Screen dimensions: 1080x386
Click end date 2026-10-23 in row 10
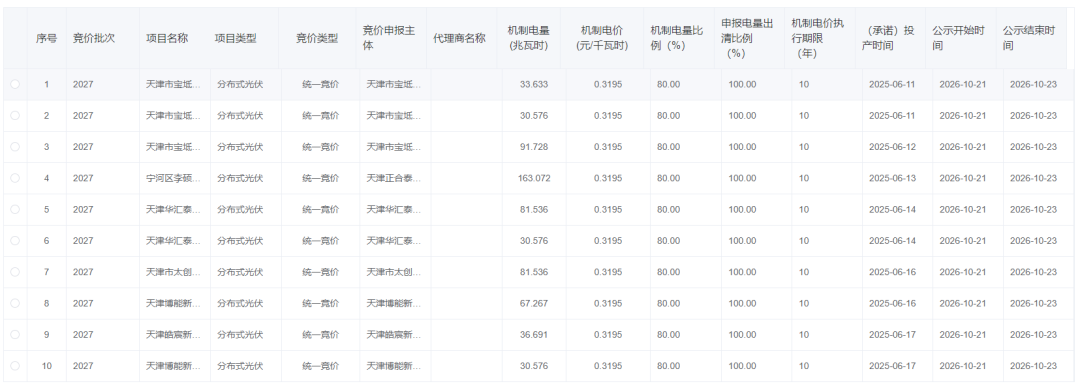tap(1033, 366)
